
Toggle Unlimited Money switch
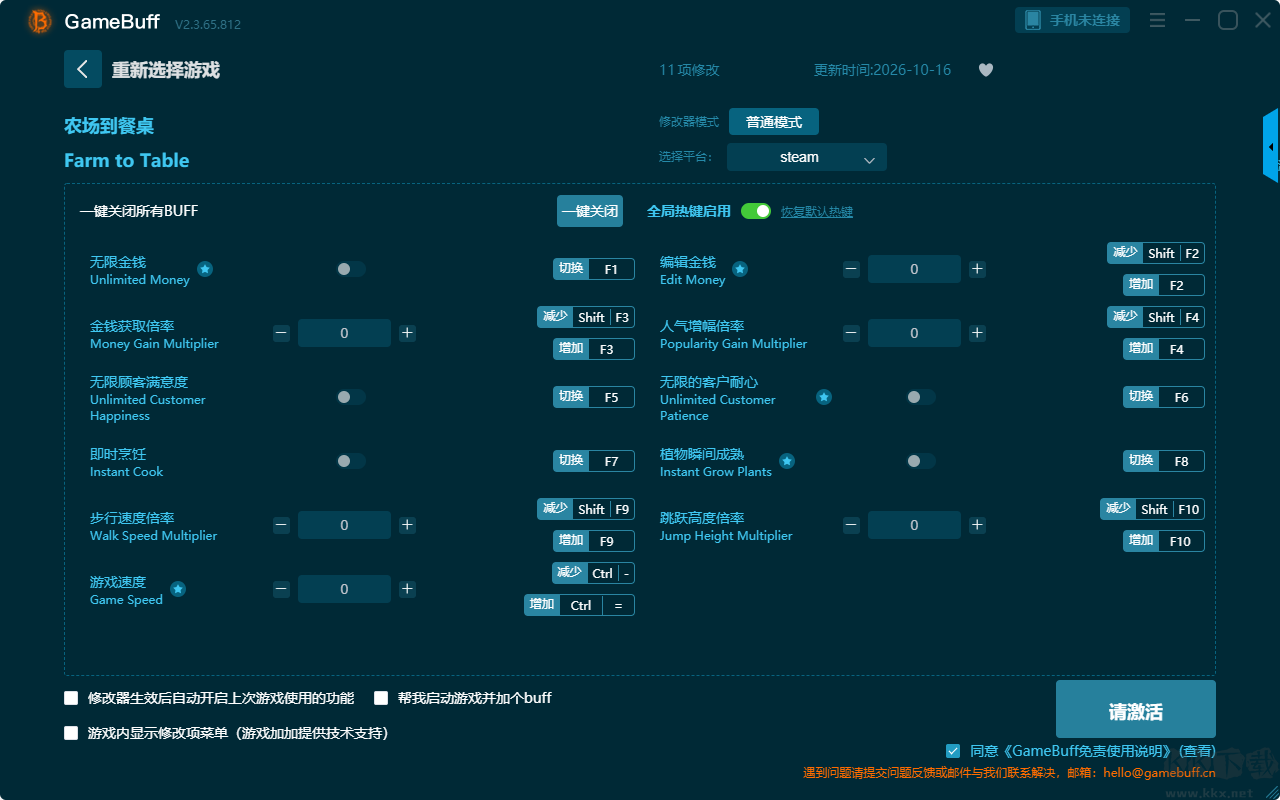(x=351, y=269)
